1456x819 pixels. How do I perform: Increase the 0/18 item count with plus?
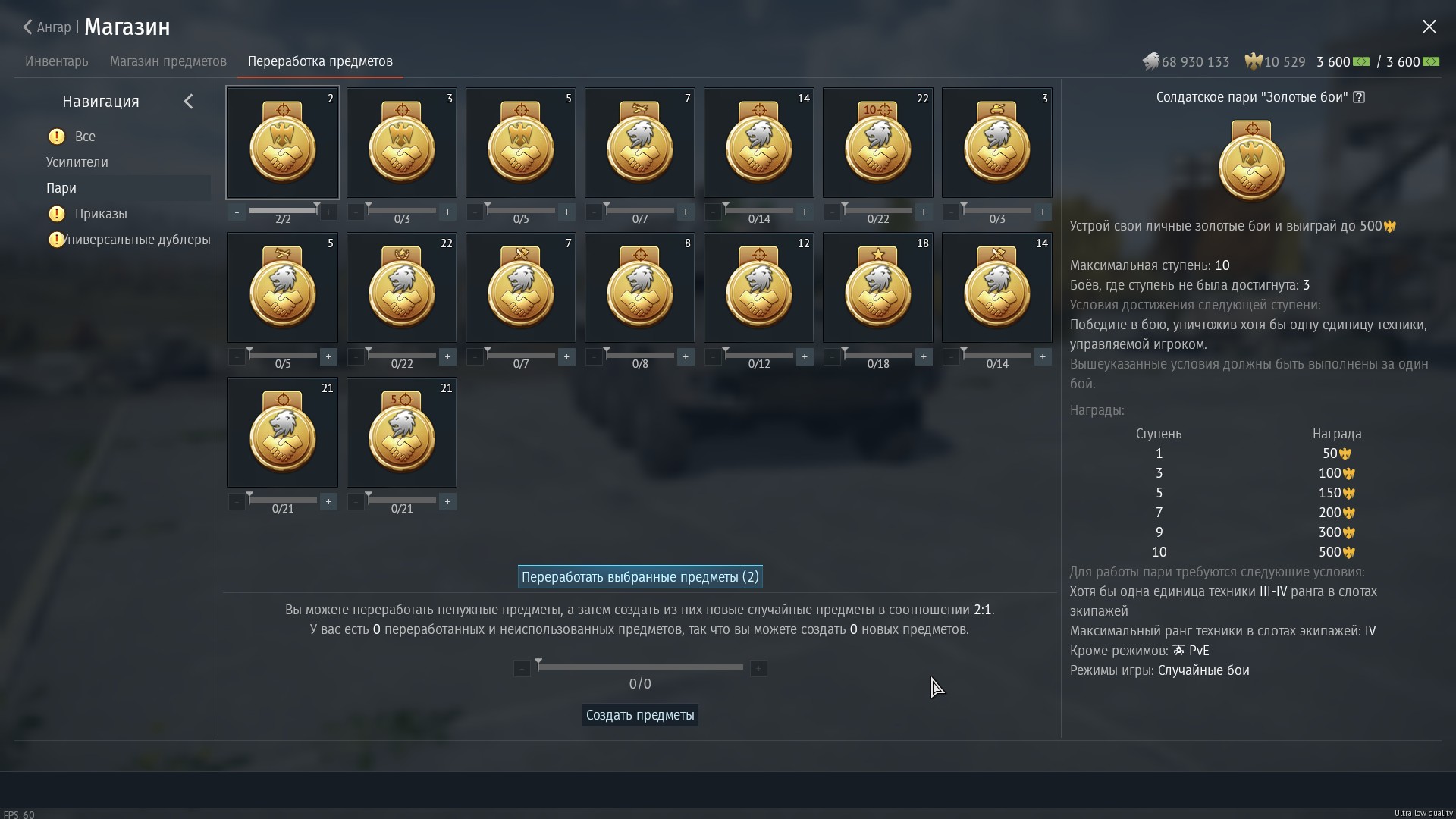click(x=923, y=357)
